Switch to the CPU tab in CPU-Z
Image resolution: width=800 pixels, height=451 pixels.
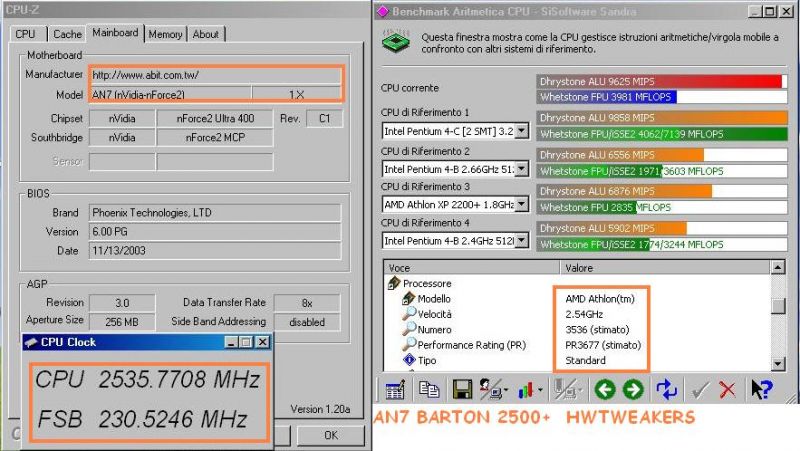coord(26,34)
